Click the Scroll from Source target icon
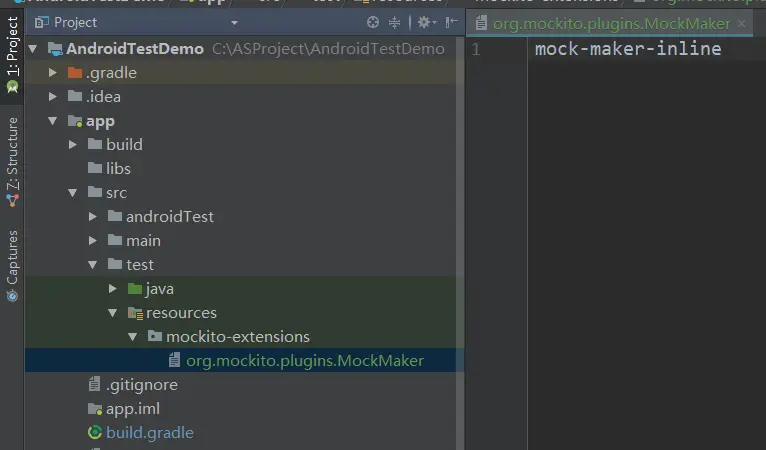Screen dimensions: 766x450 click(373, 22)
